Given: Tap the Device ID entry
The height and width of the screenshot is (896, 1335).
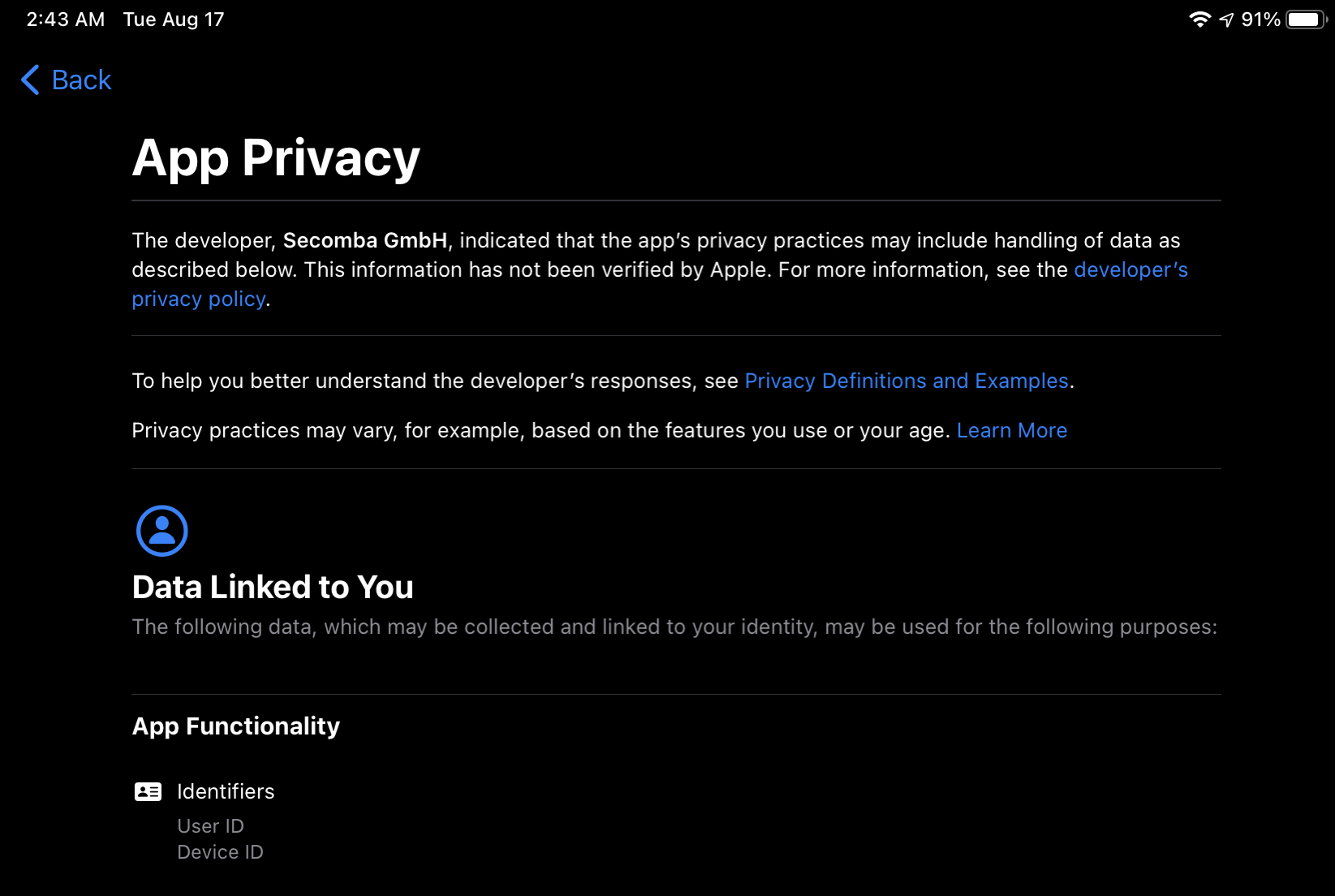Looking at the screenshot, I should 220,851.
